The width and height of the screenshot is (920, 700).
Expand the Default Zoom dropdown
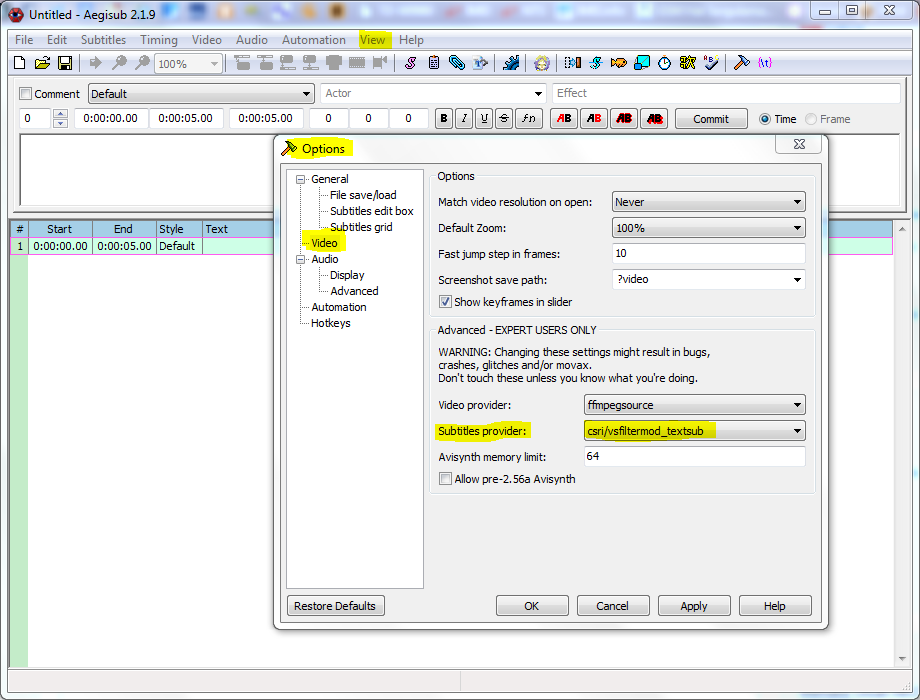(x=796, y=228)
